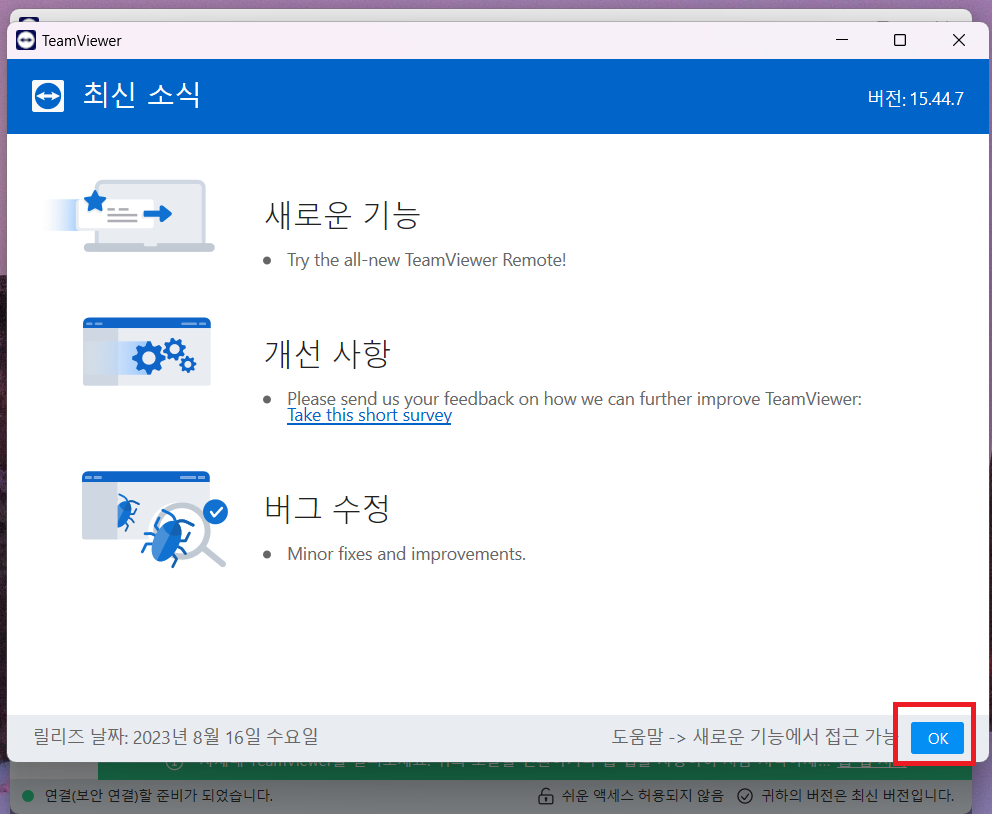Click the TeamViewer logo in the title bar
The width and height of the screenshot is (992, 814).
click(x=25, y=40)
